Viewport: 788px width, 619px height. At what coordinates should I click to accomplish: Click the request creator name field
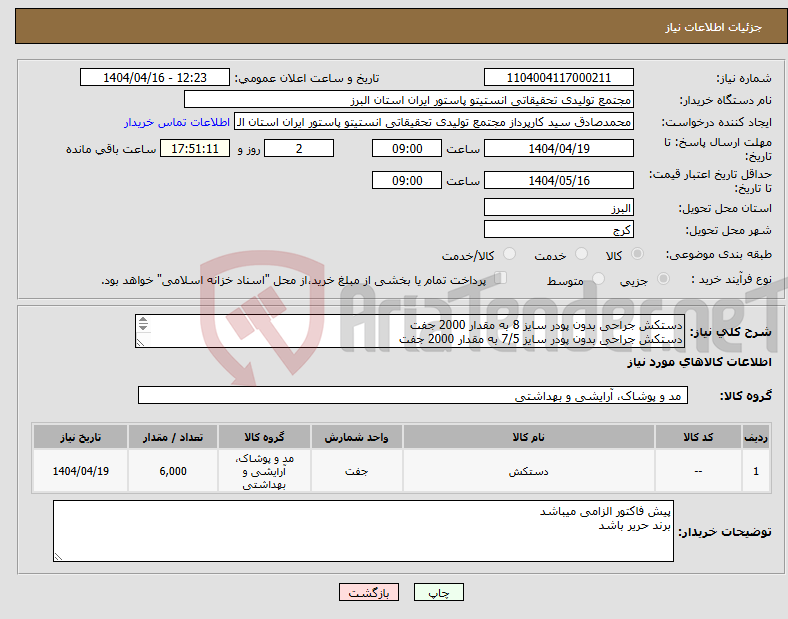point(434,122)
